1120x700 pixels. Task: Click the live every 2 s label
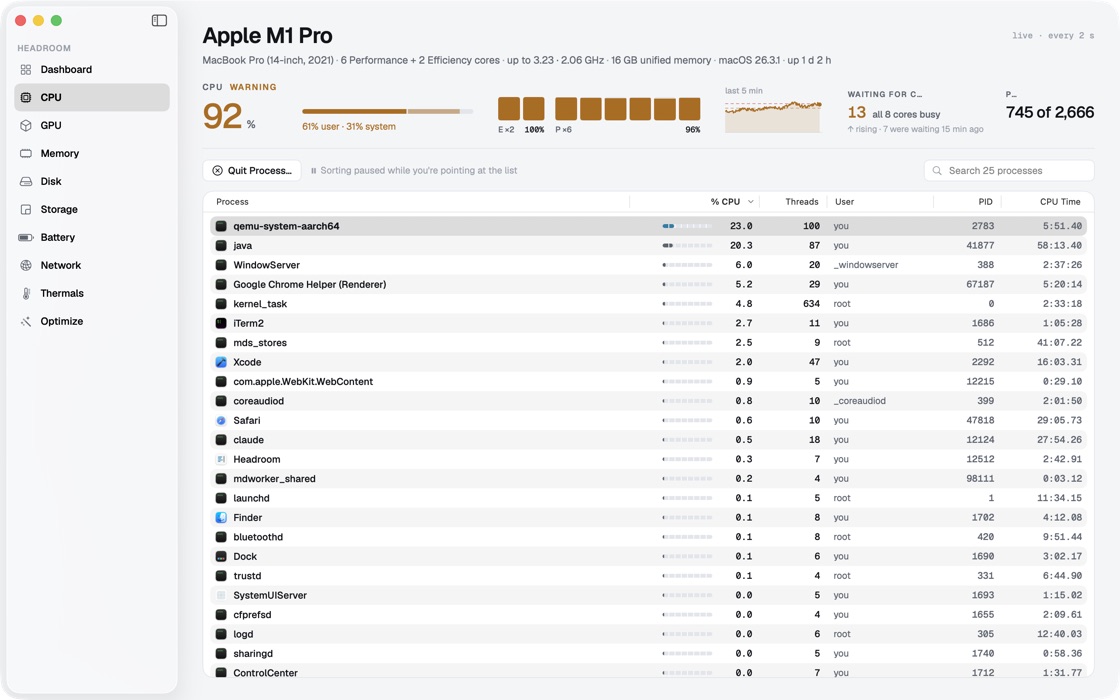(x=1053, y=36)
